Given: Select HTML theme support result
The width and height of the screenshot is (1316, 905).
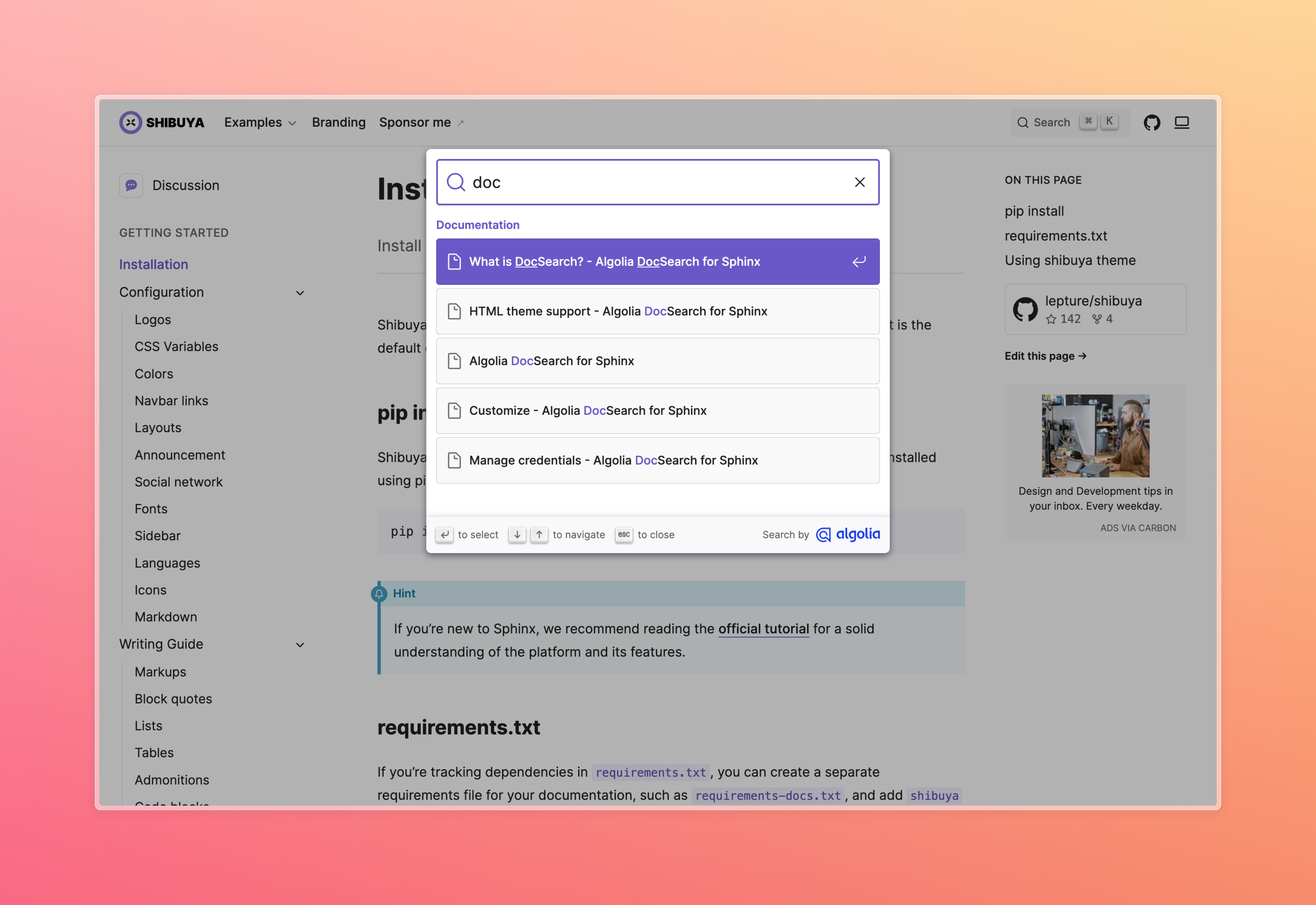Looking at the screenshot, I should (x=657, y=311).
